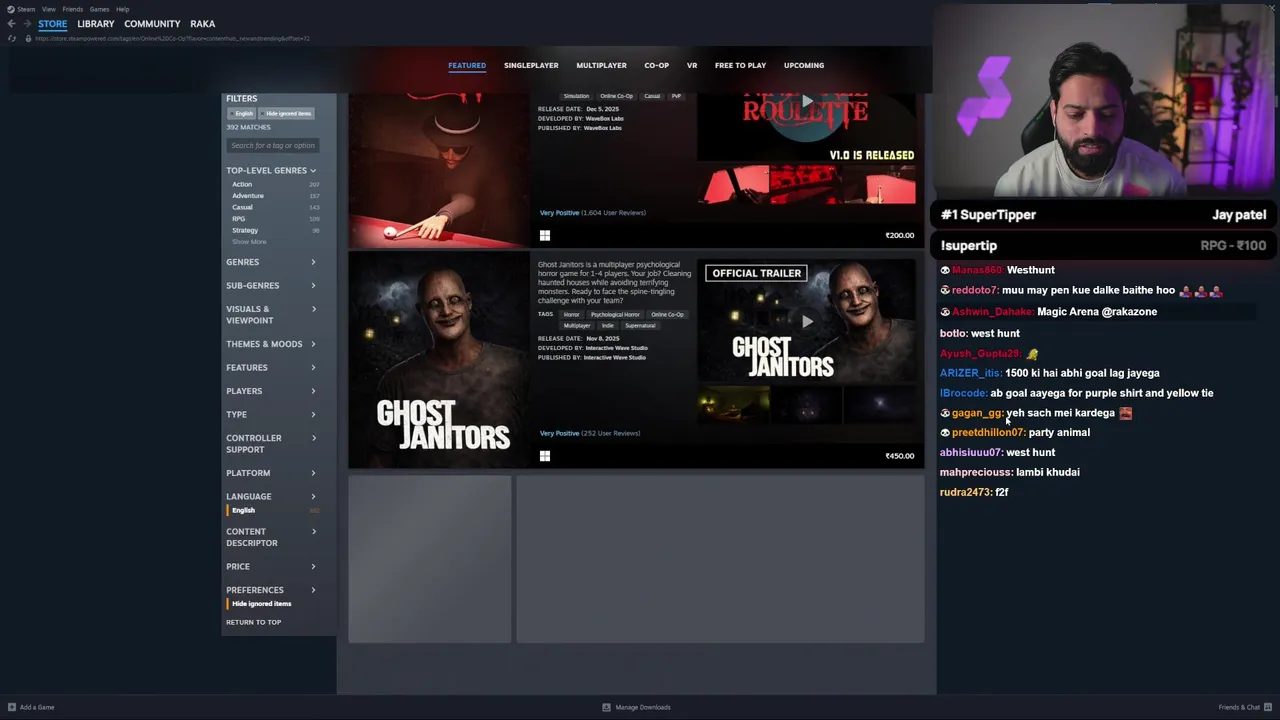Click Show More under top-level genres
The width and height of the screenshot is (1280, 720).
[249, 242]
